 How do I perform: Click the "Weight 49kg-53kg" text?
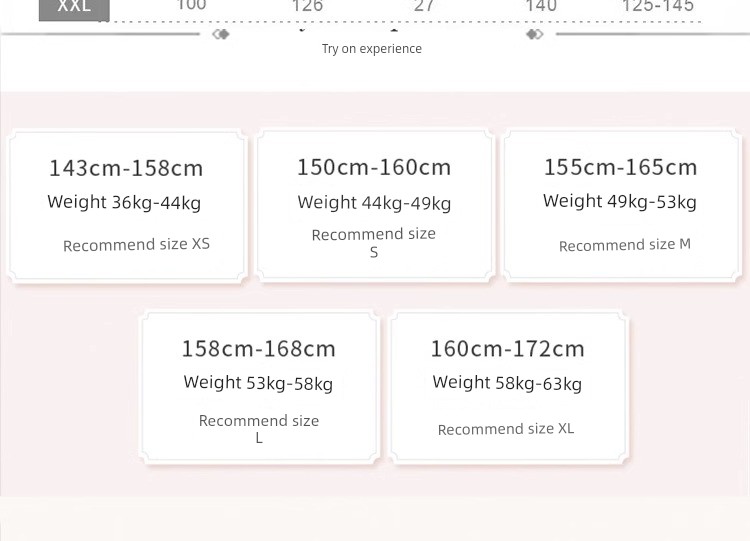point(619,202)
